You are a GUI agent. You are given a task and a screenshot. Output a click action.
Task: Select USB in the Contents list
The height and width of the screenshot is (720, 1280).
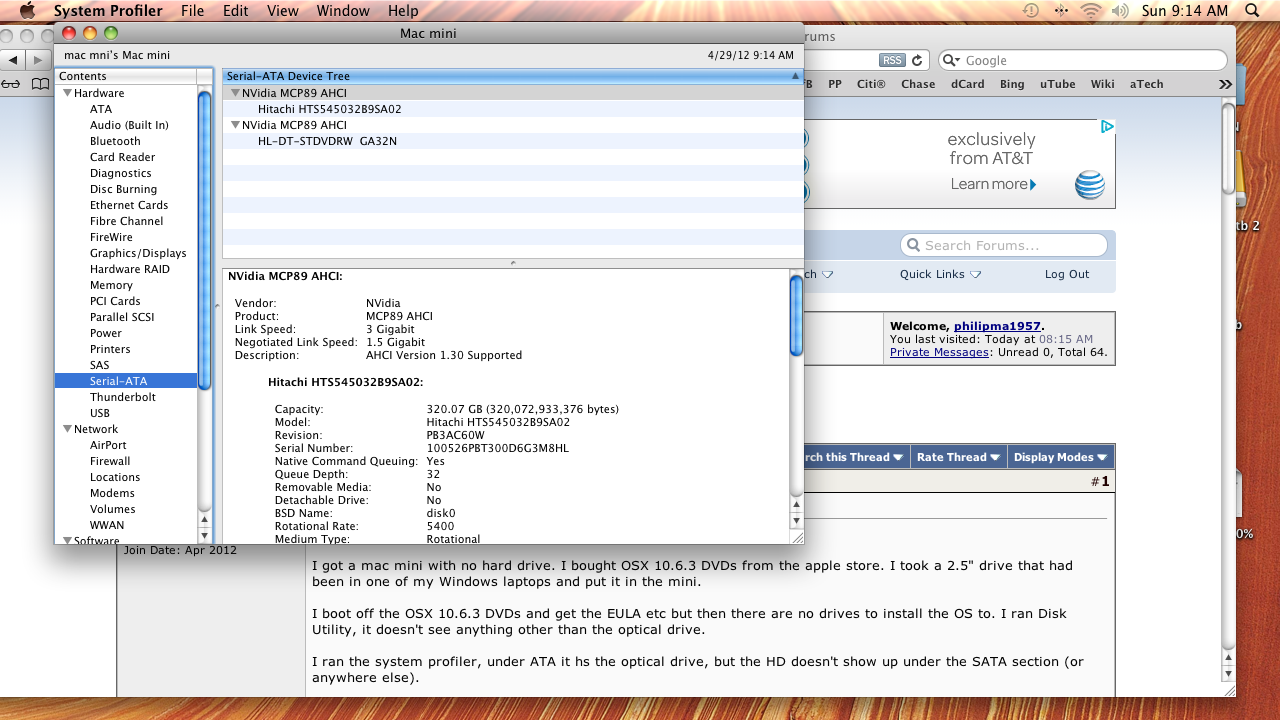[100, 413]
